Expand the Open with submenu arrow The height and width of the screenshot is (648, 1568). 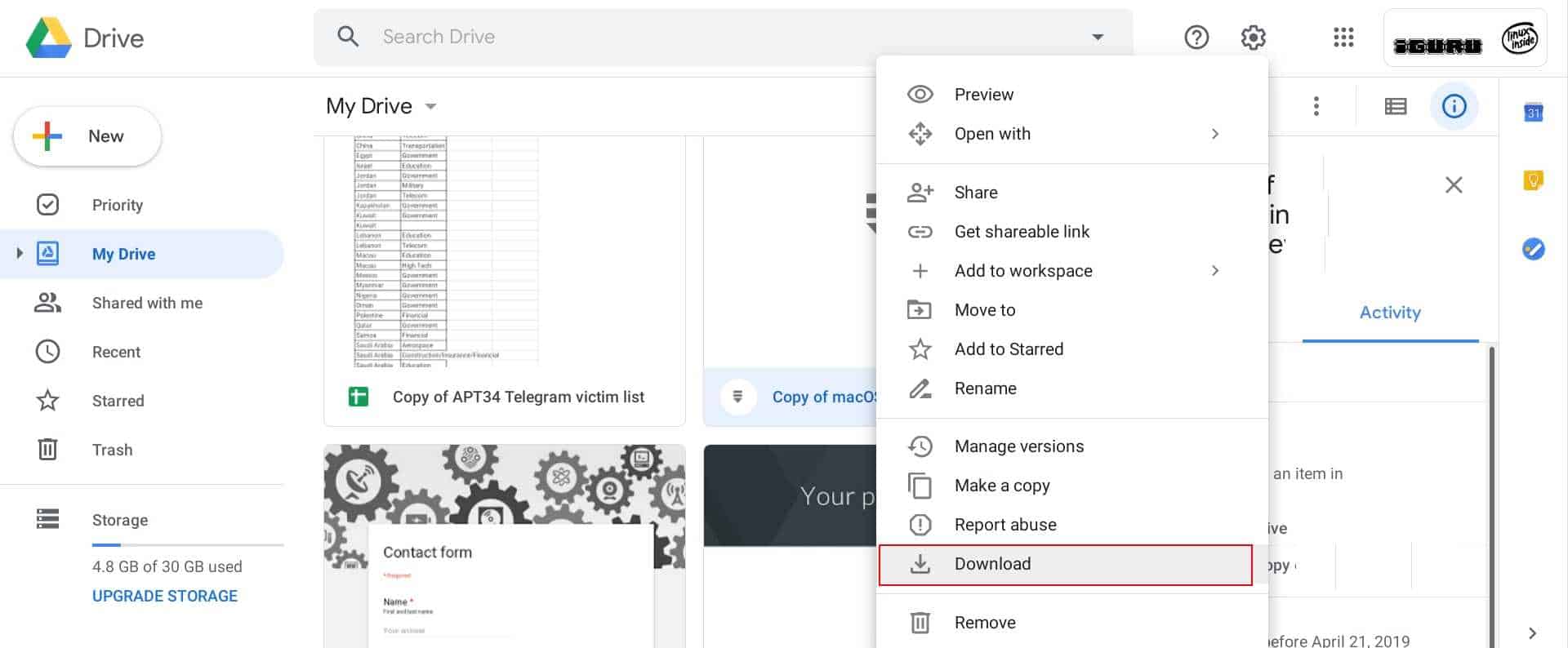point(1215,134)
